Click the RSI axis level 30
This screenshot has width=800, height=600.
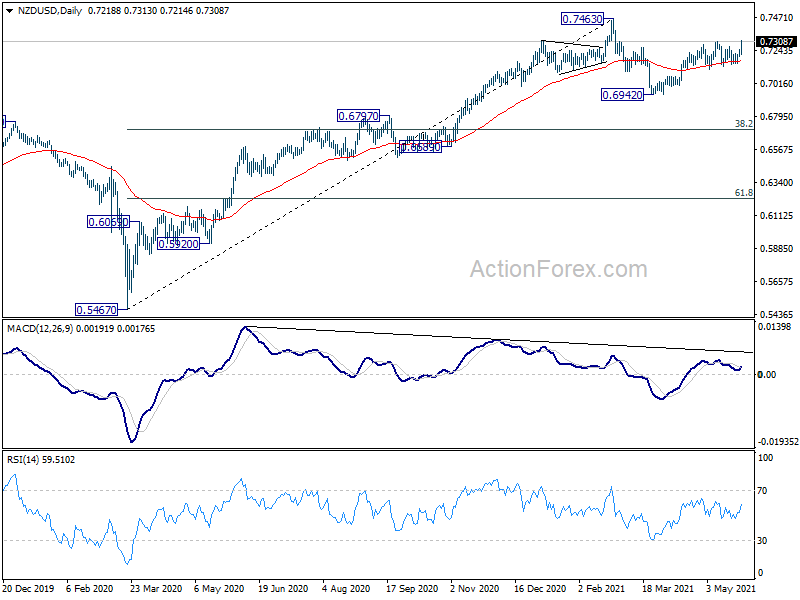(x=762, y=541)
